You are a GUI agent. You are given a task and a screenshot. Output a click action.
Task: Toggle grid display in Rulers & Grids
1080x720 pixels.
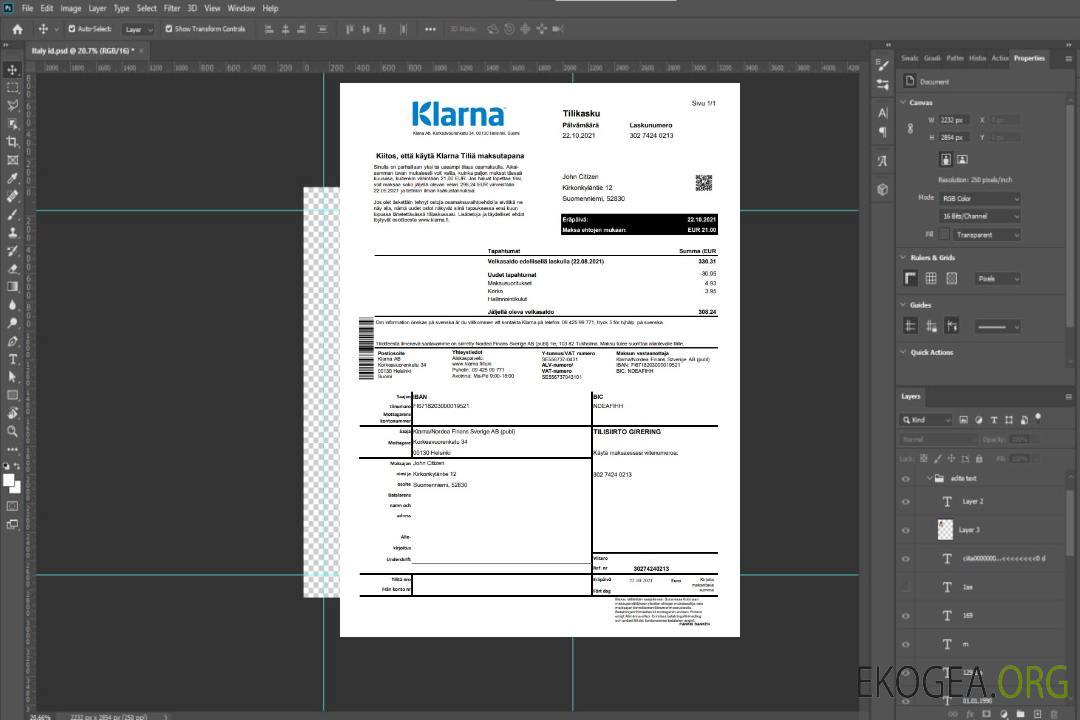(x=931, y=278)
